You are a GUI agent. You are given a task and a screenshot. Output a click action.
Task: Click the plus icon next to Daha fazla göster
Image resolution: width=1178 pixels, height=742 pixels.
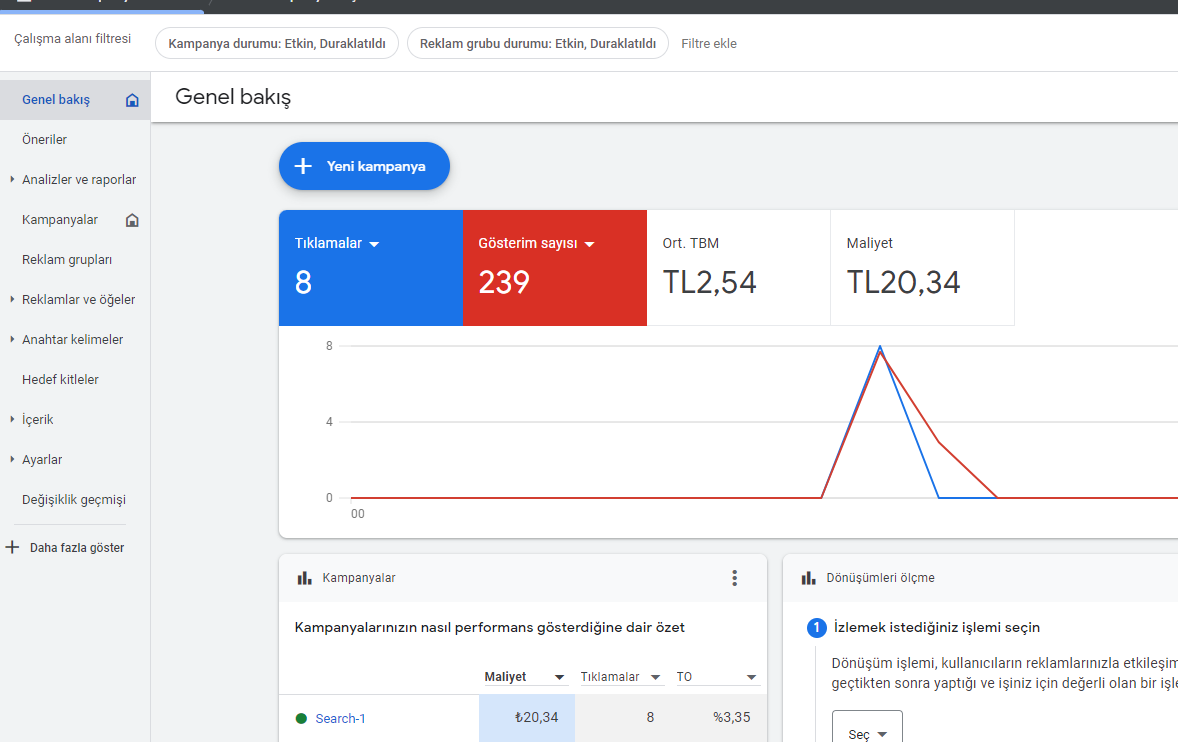pos(12,547)
